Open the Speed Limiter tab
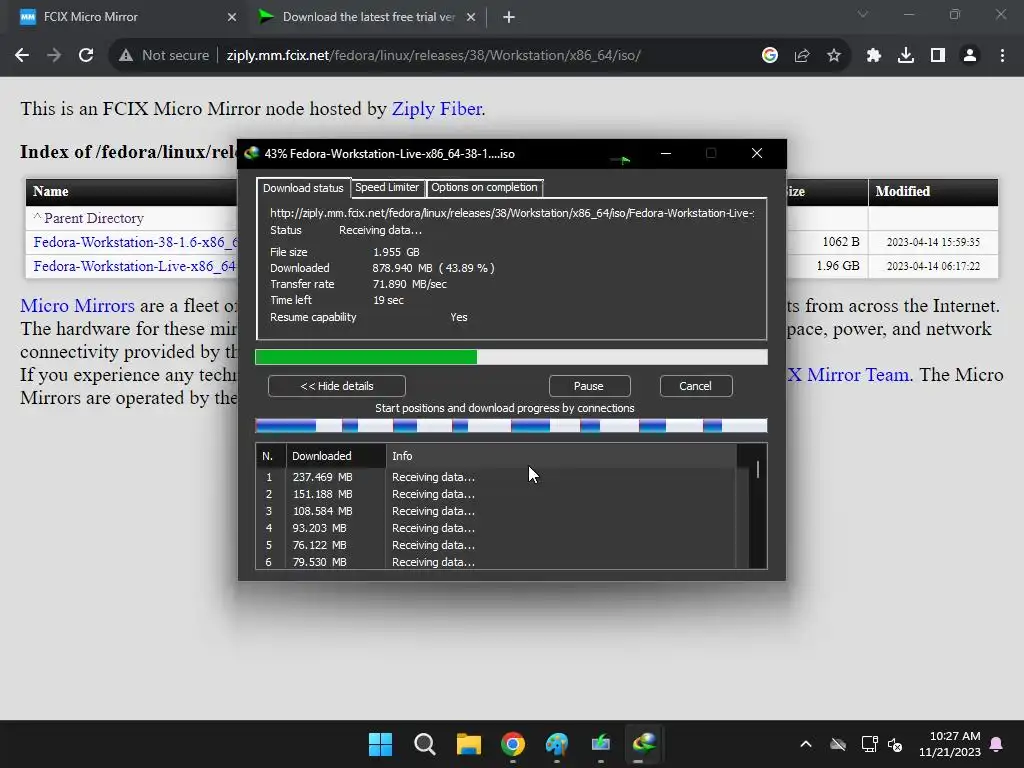 [387, 187]
